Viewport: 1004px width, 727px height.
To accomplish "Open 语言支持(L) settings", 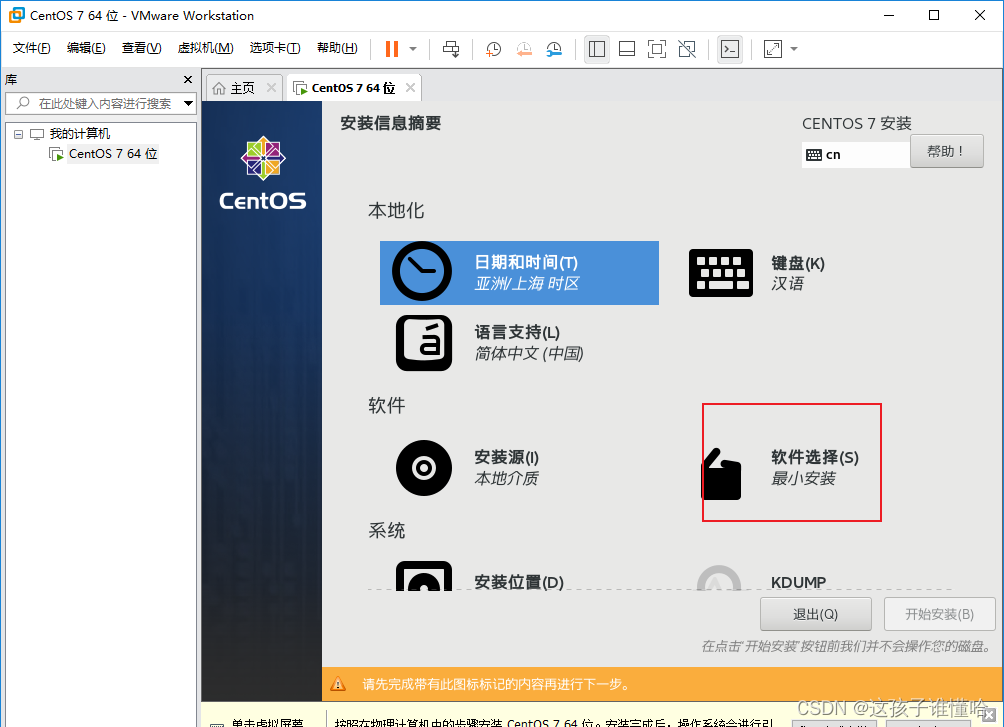I will [517, 332].
